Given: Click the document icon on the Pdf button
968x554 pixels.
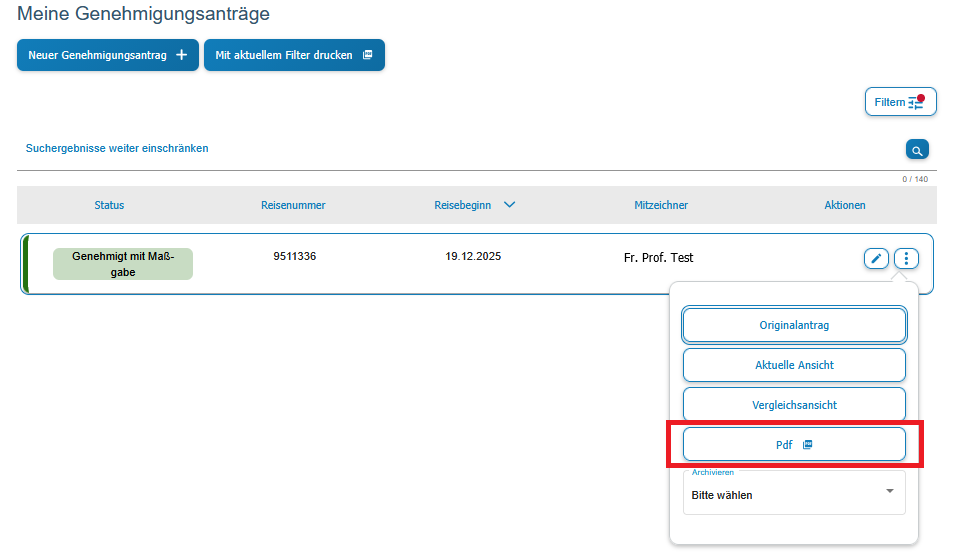Looking at the screenshot, I should (x=808, y=445).
